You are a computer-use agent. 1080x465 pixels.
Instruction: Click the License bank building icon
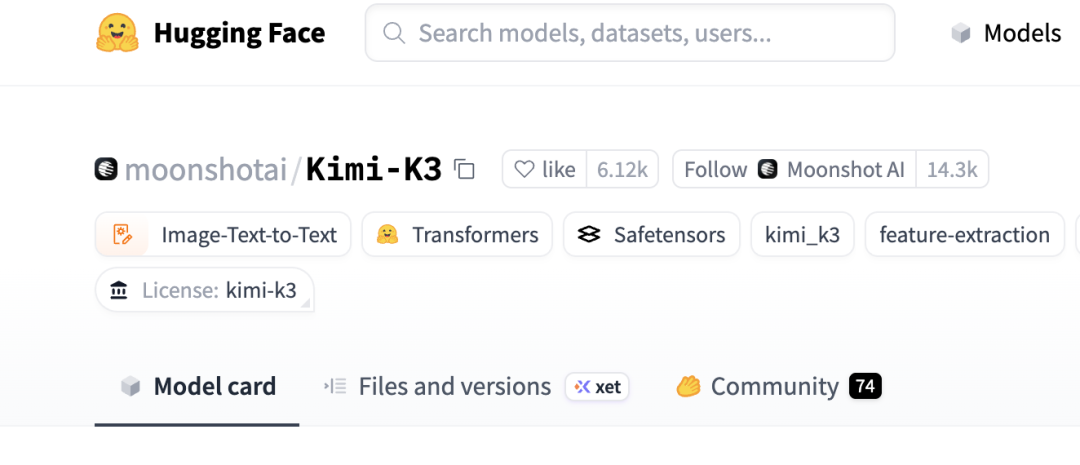[x=119, y=290]
